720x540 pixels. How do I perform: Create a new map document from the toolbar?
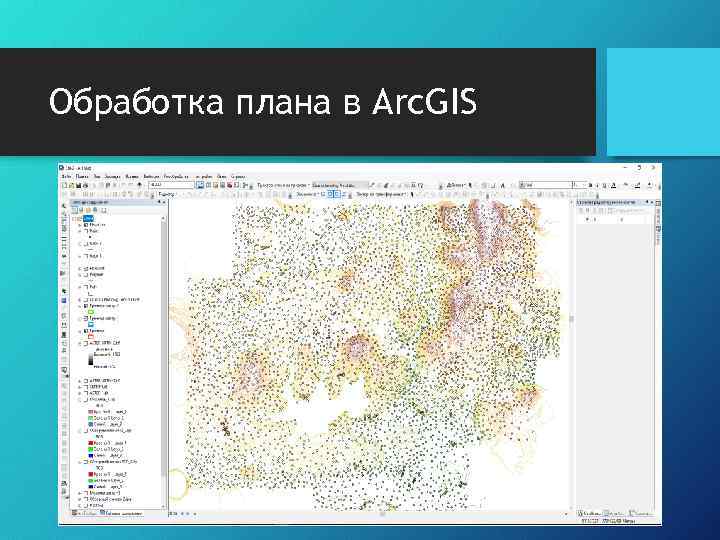pos(65,185)
